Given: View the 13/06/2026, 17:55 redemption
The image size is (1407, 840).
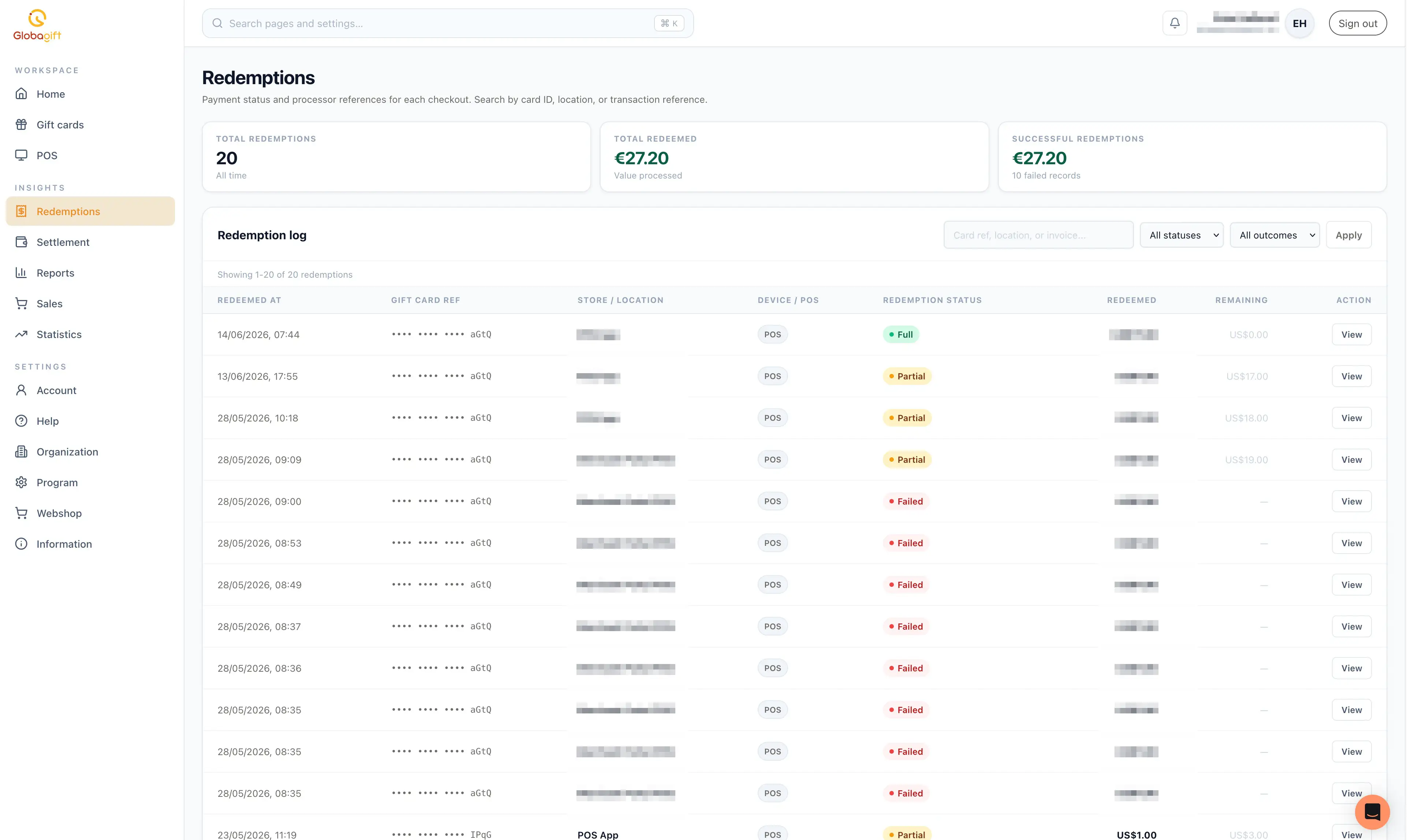Looking at the screenshot, I should [1351, 376].
